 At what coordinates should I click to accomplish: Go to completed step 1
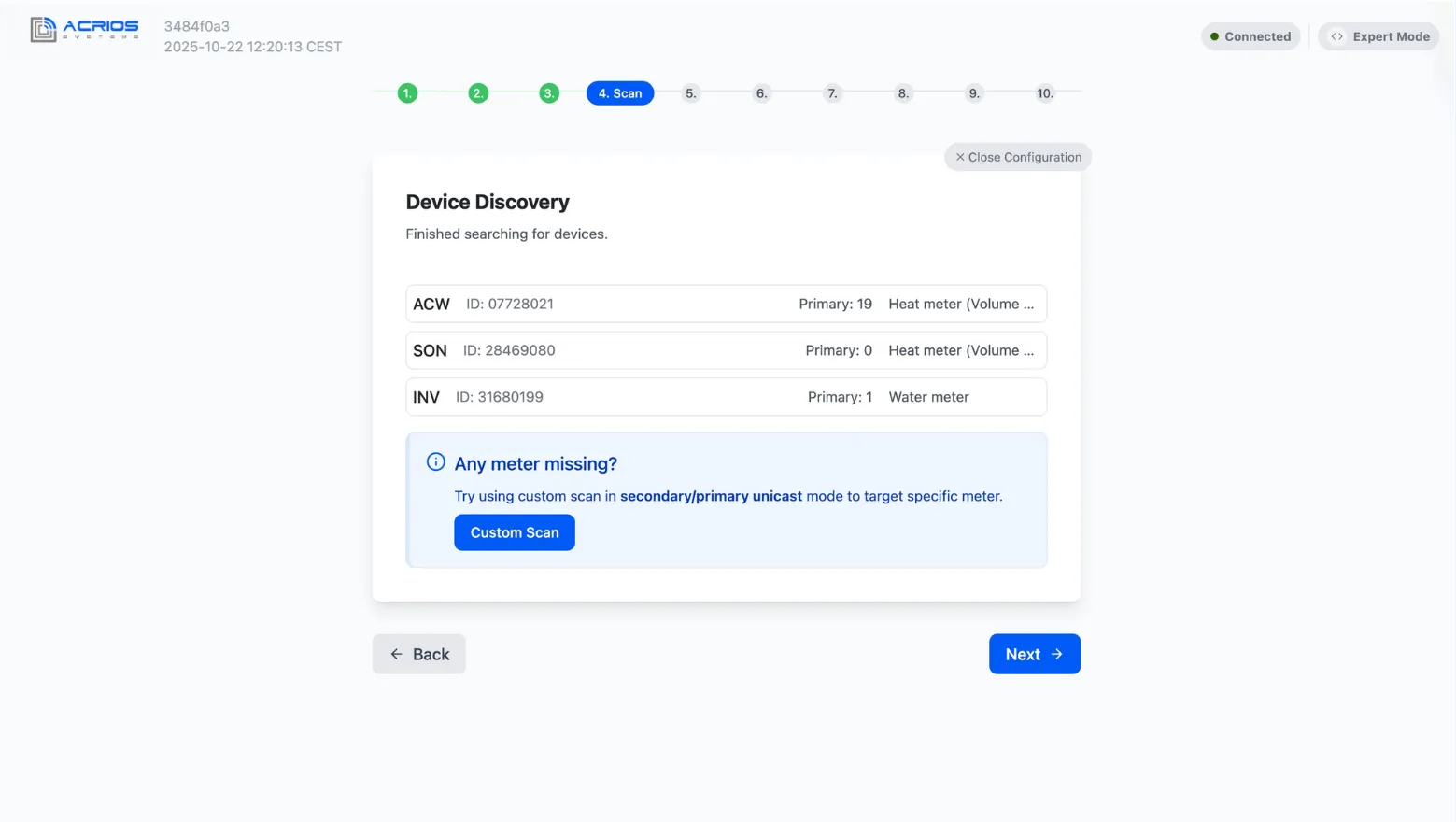pyautogui.click(x=407, y=93)
